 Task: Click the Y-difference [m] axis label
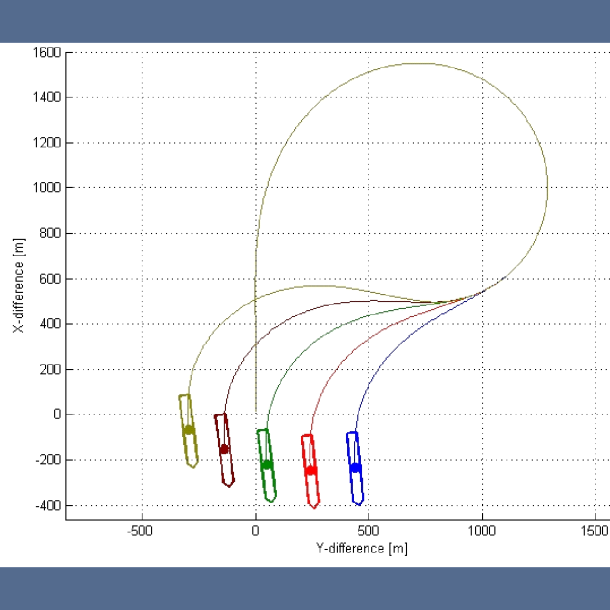[x=361, y=548]
